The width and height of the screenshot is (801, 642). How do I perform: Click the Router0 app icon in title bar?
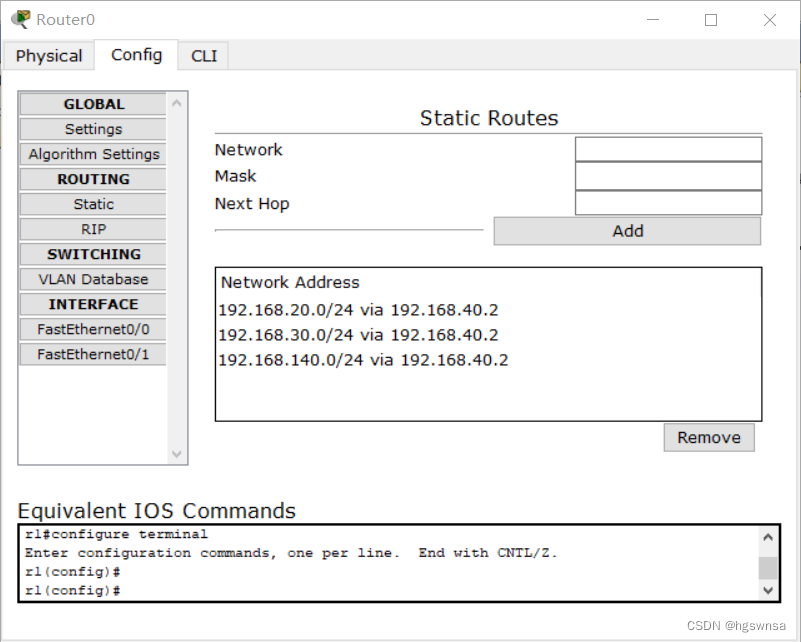point(20,19)
